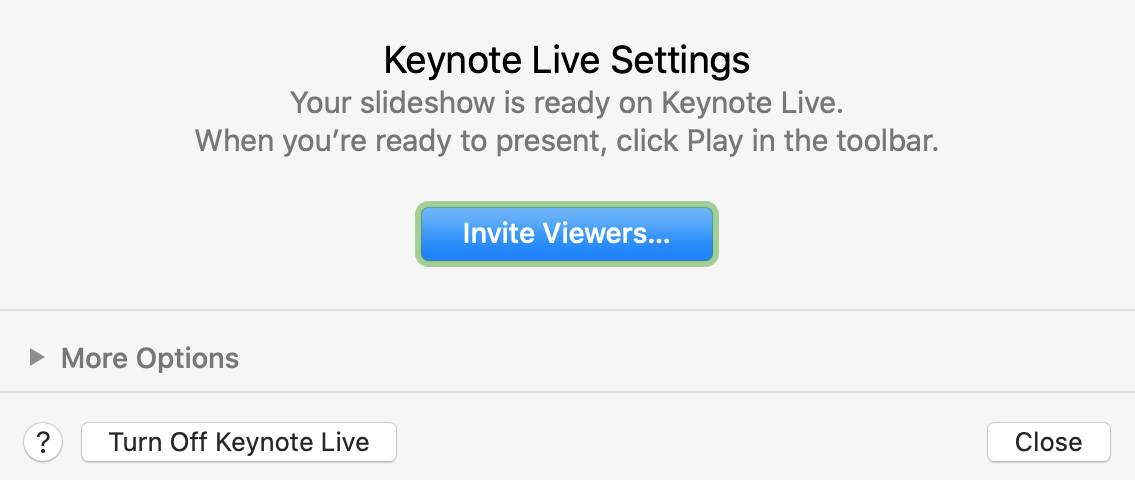The image size is (1135, 480).
Task: Choose Invite Viewers to share the slideshow
Action: [567, 234]
